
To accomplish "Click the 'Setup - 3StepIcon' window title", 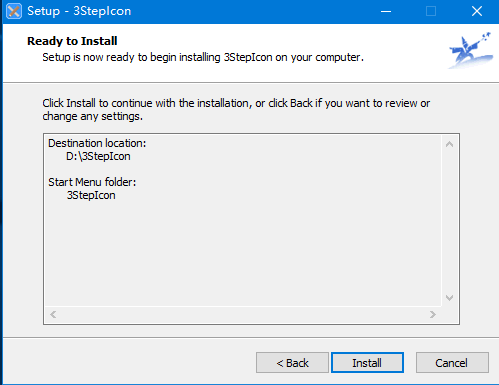I will point(79,11).
